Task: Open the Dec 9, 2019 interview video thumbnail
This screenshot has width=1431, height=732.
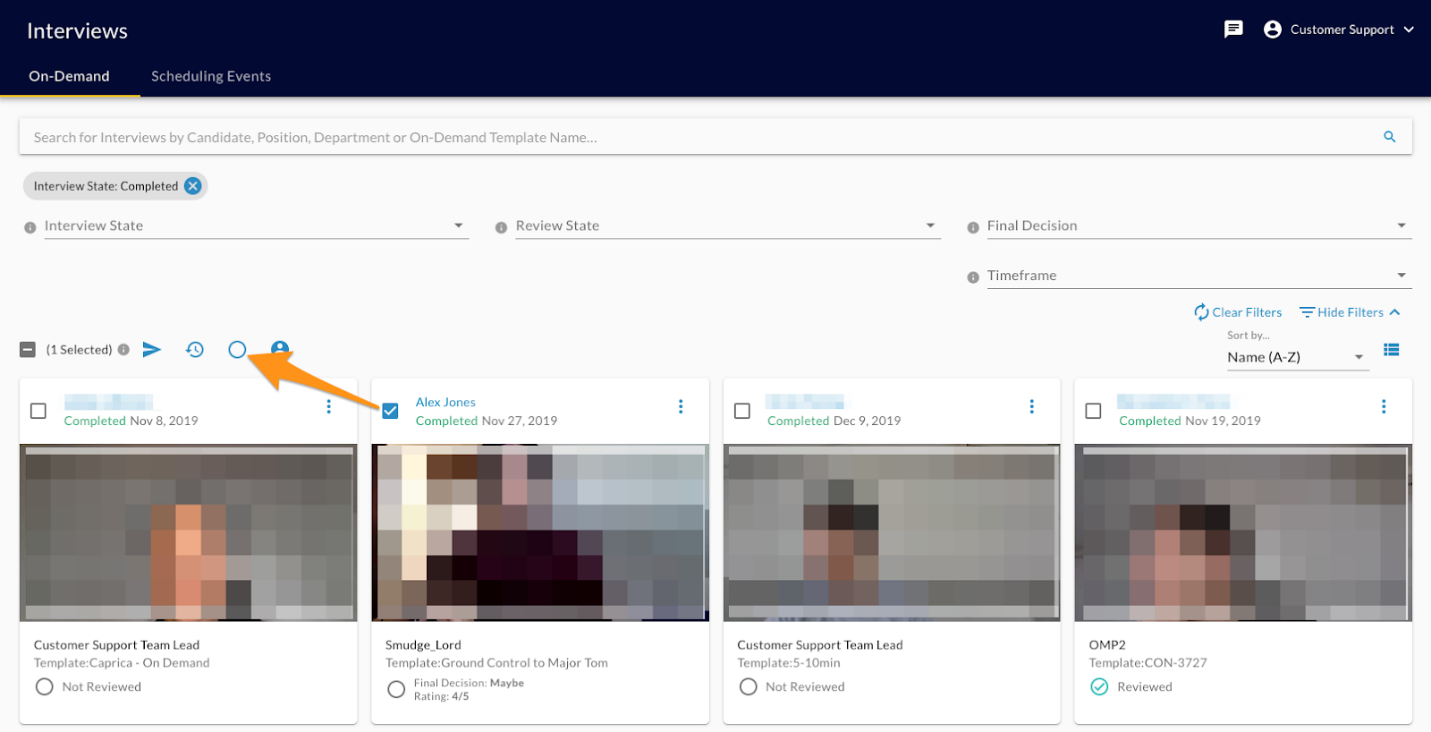Action: click(x=892, y=533)
